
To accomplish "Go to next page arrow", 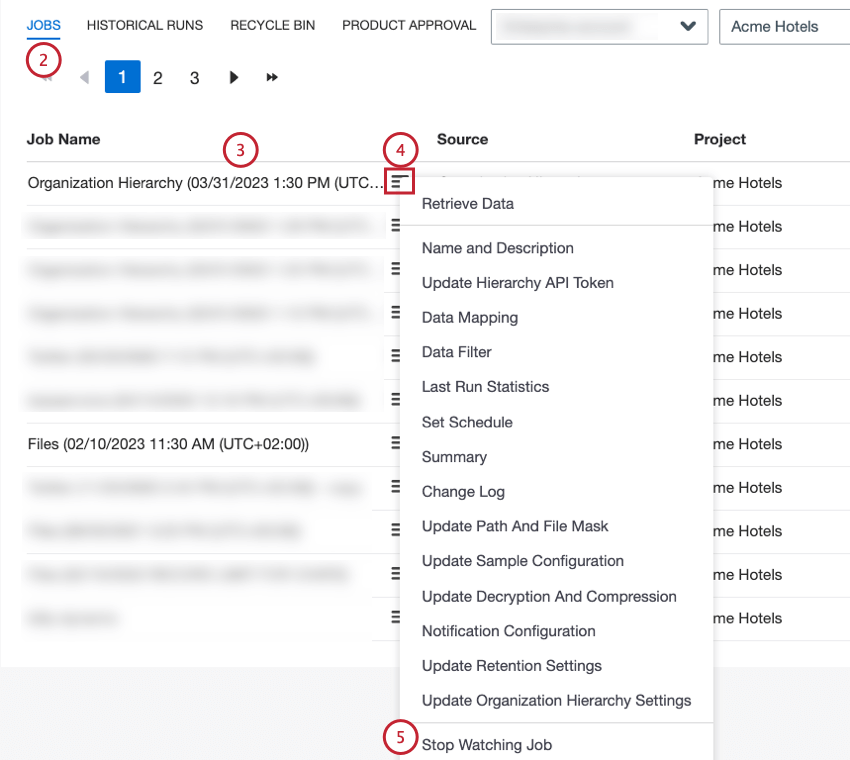I will click(234, 77).
